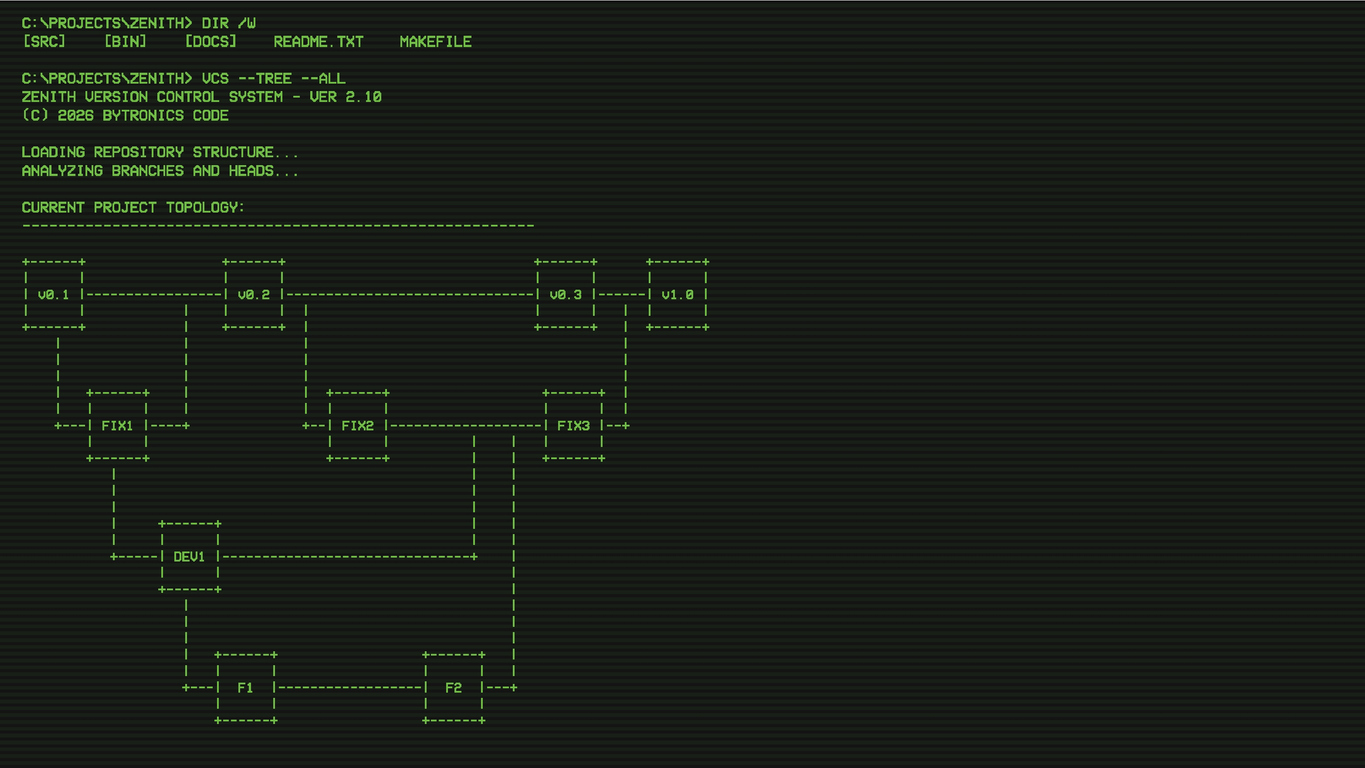Click the FIX2 branch box
The width and height of the screenshot is (1365, 768).
pos(358,426)
